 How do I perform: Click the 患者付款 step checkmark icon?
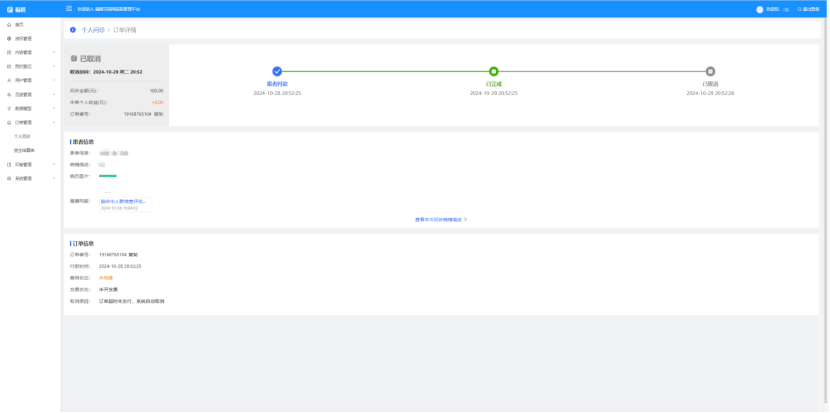pyautogui.click(x=277, y=72)
